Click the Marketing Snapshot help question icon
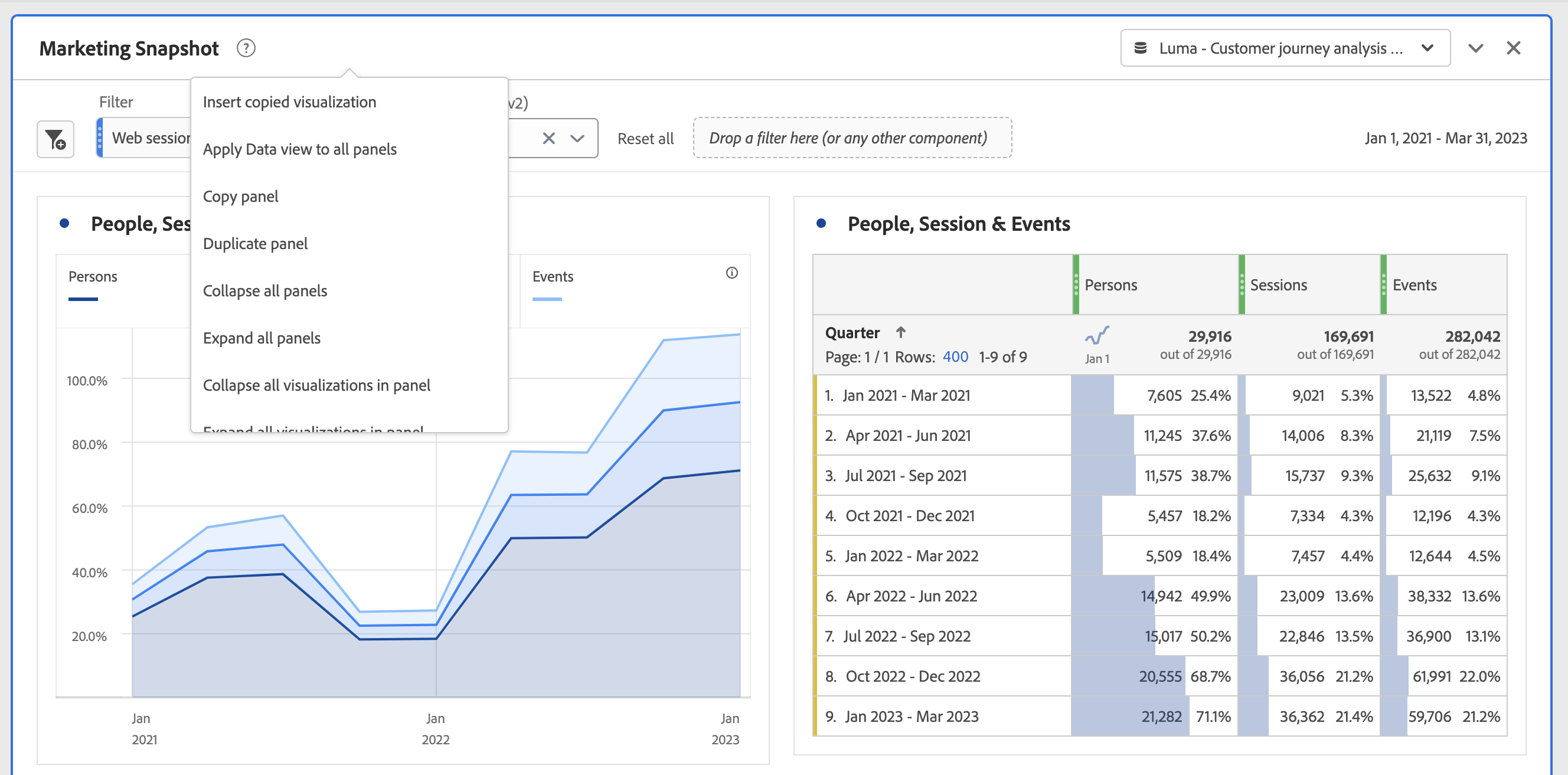 246,48
